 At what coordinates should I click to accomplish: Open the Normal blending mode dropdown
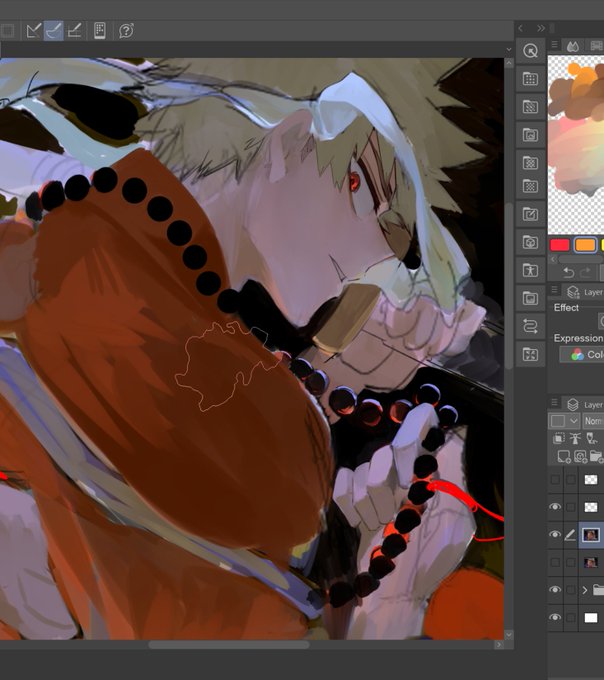click(593, 421)
